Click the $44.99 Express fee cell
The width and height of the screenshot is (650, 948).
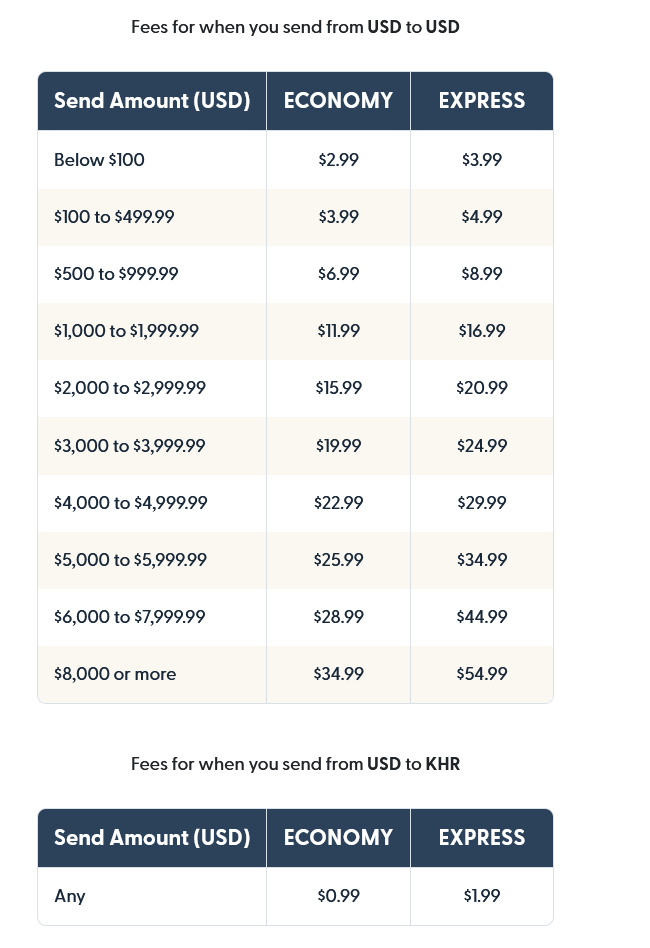(x=482, y=617)
